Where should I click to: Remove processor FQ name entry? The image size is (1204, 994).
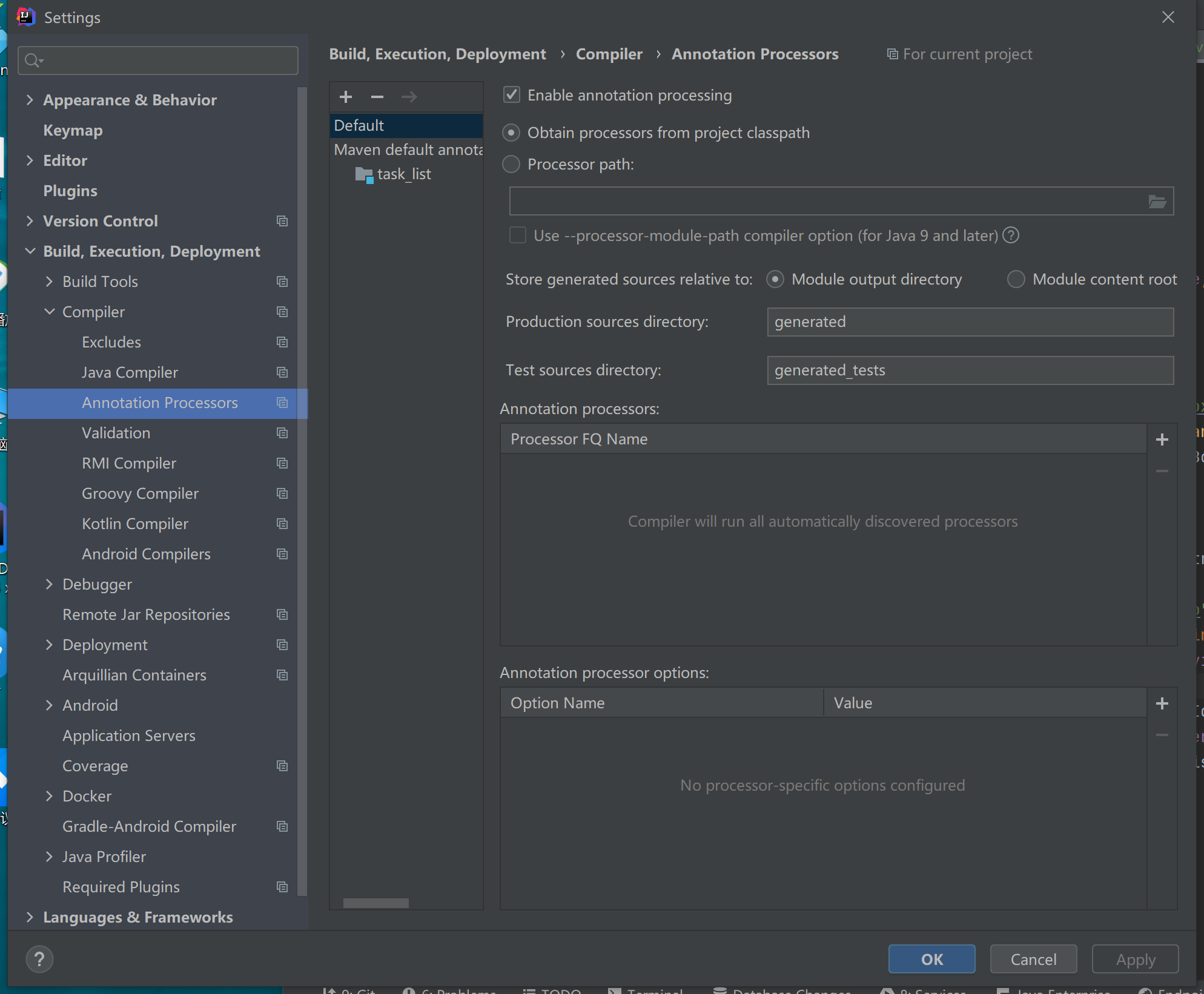point(1162,471)
